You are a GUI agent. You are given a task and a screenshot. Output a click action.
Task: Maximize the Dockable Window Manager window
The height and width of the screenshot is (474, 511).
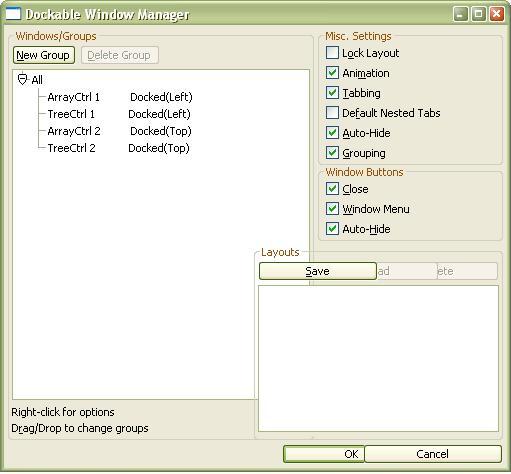[479, 14]
